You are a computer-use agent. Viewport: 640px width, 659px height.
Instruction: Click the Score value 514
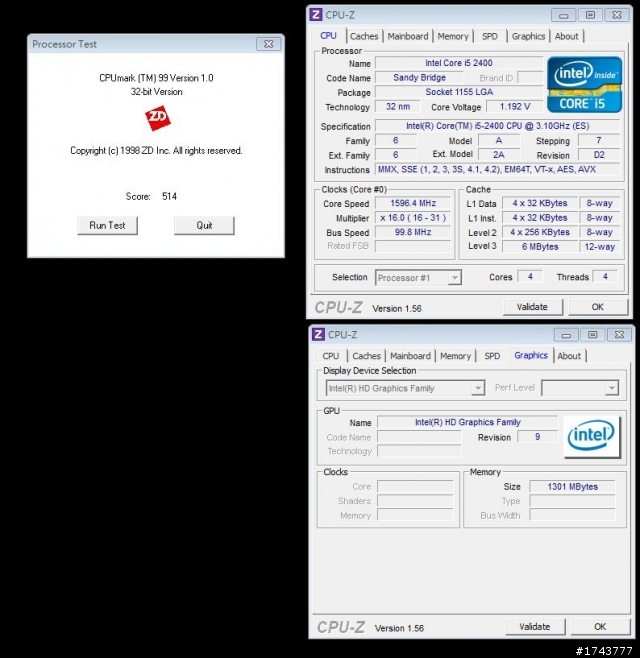coord(169,196)
